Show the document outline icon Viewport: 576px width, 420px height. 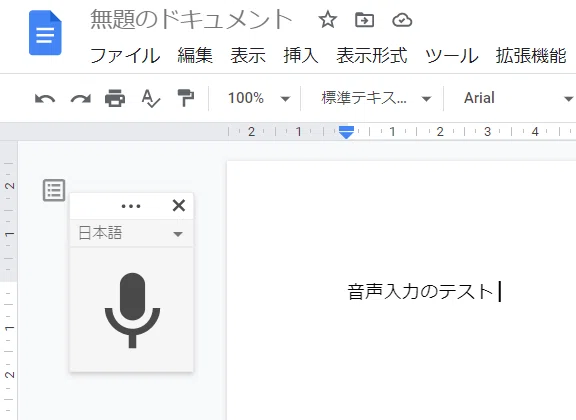click(54, 190)
